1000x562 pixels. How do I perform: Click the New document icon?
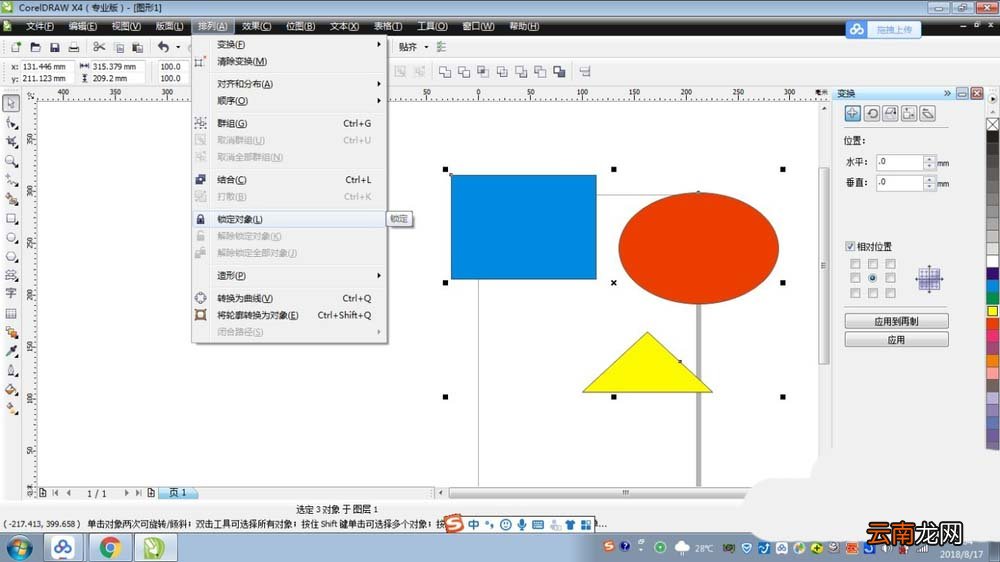[x=16, y=47]
